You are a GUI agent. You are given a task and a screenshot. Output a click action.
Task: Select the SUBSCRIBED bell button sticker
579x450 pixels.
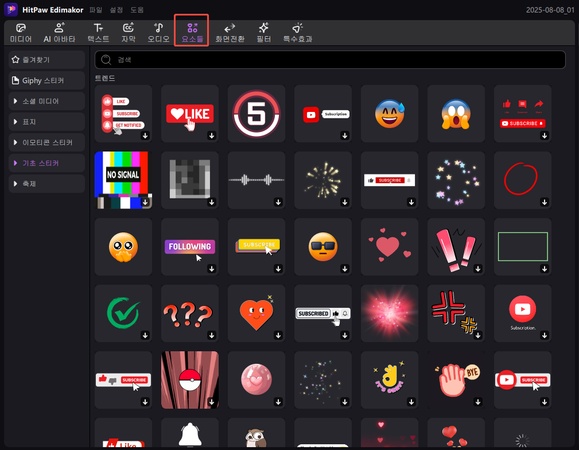point(323,313)
